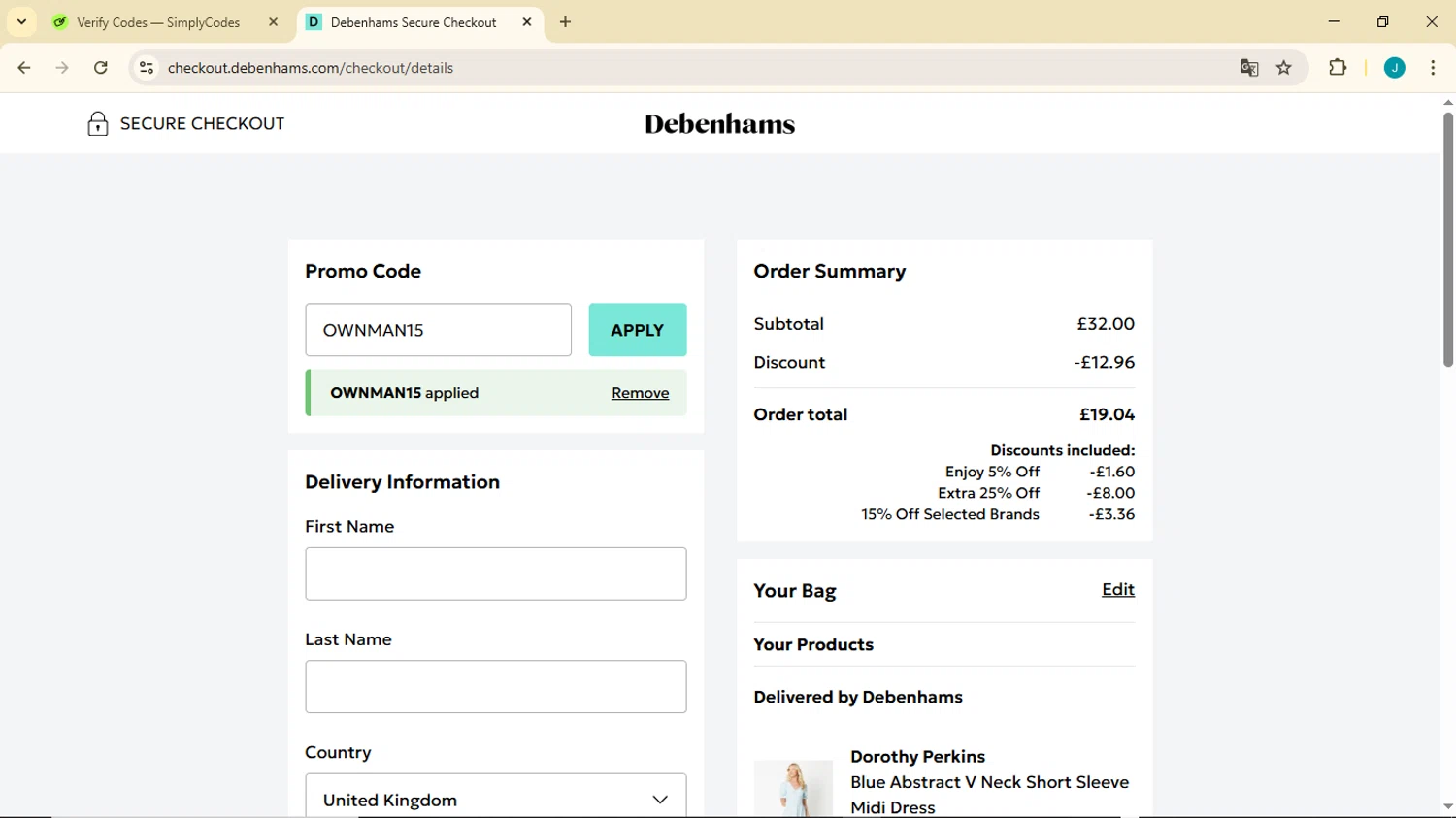This screenshot has width=1456, height=818.
Task: Click scrollbar down arrow
Action: coord(1448,806)
